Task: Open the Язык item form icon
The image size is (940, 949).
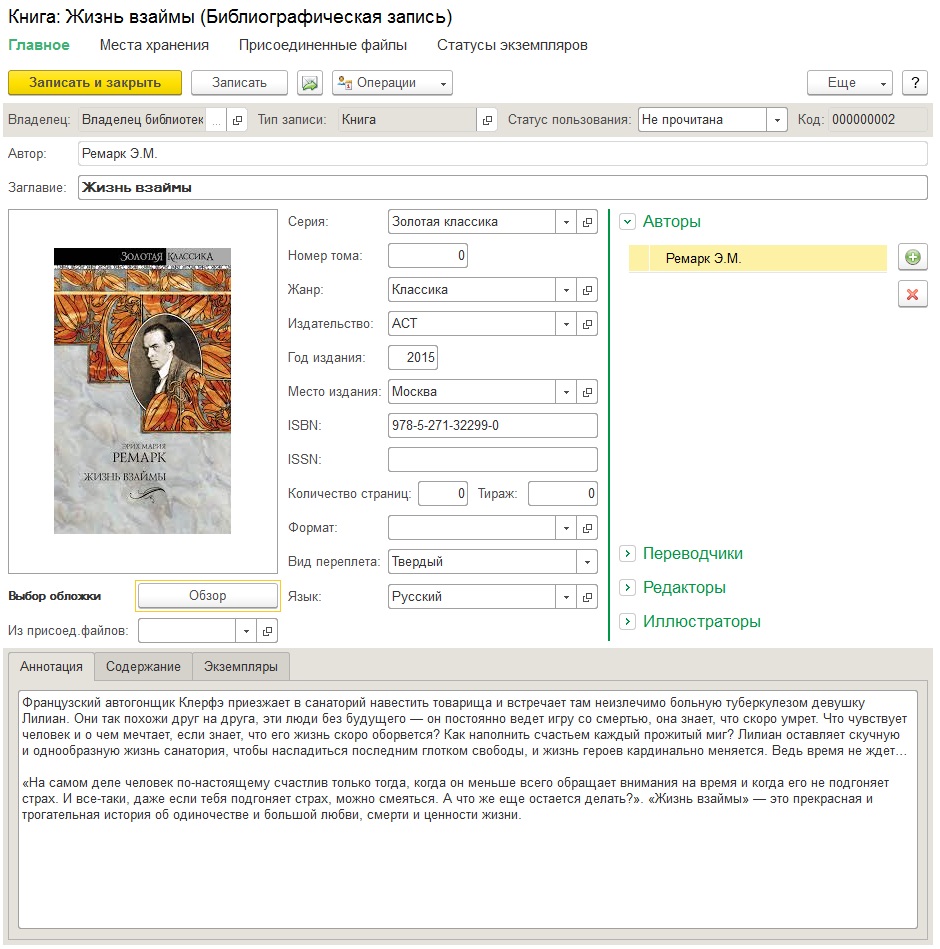Action: [587, 597]
